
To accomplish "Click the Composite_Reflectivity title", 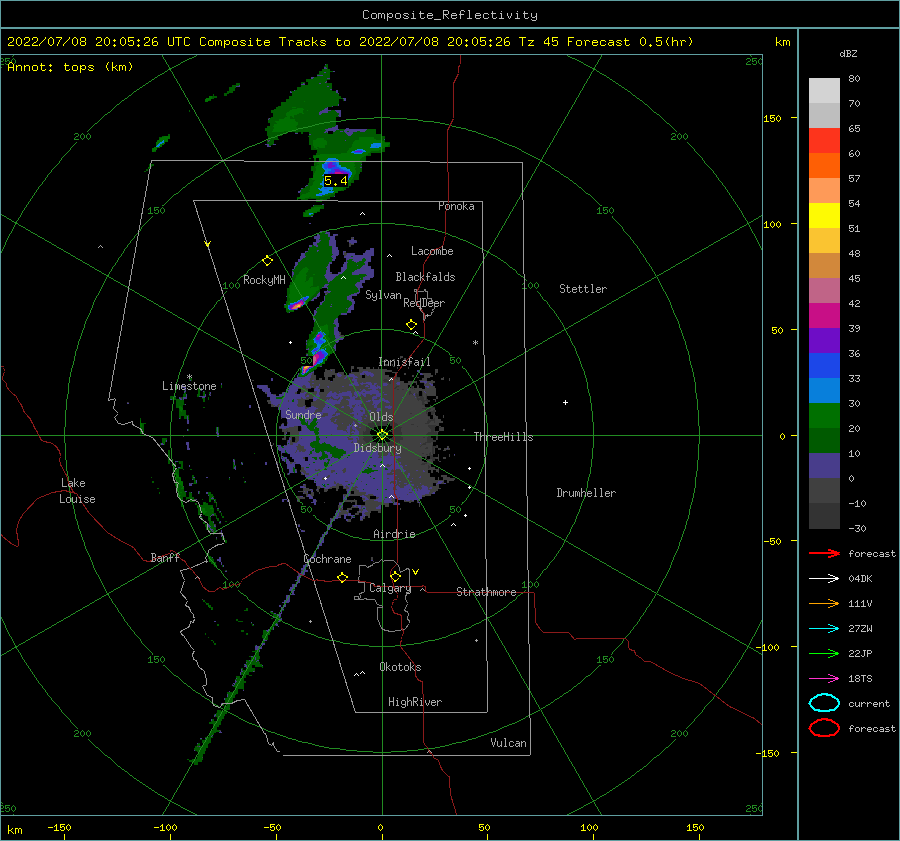I will (x=450, y=15).
